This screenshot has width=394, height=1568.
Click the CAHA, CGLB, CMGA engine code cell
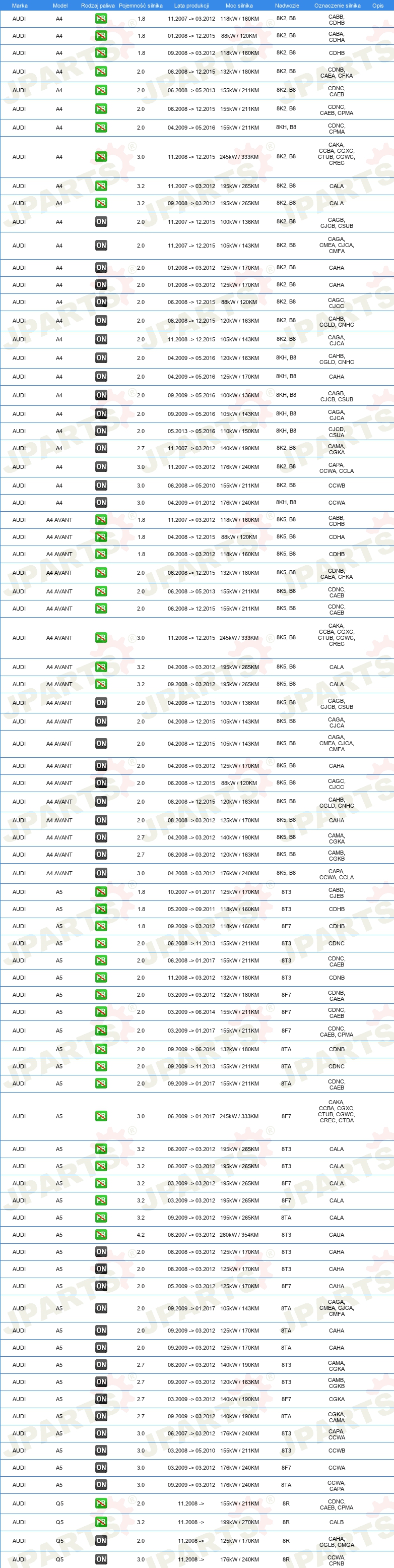pos(336,1541)
